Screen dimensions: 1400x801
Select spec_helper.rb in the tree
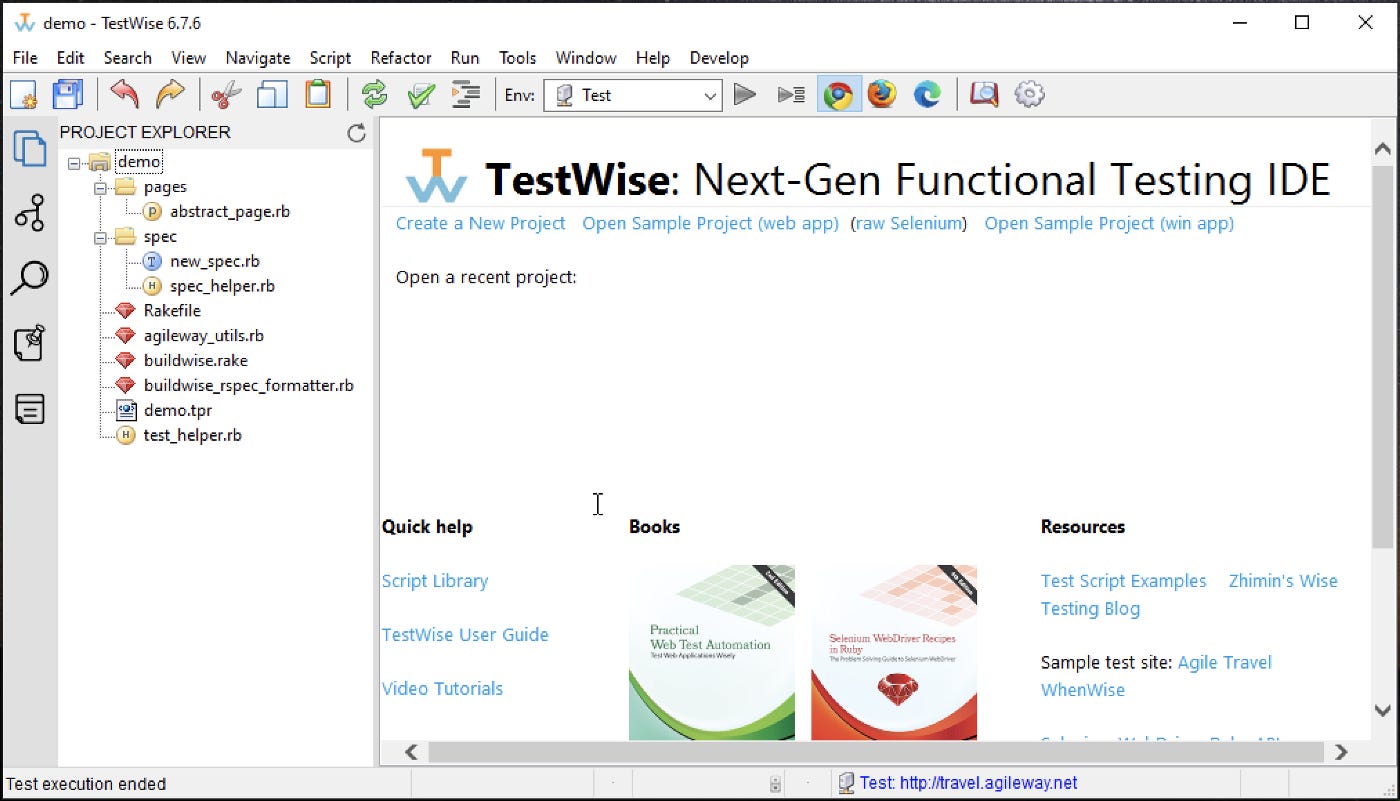point(222,286)
